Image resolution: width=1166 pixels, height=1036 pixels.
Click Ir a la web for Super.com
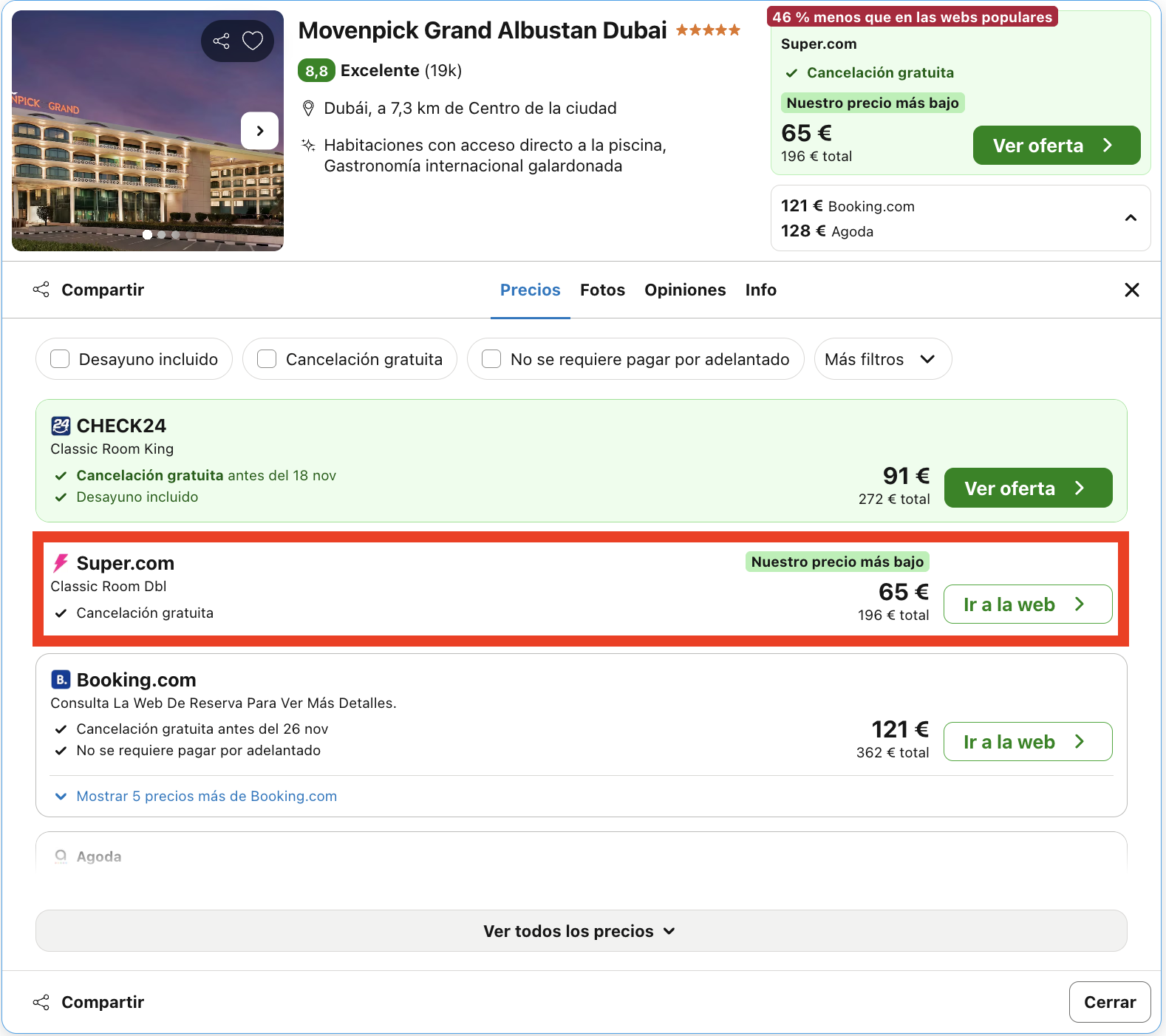point(1028,604)
